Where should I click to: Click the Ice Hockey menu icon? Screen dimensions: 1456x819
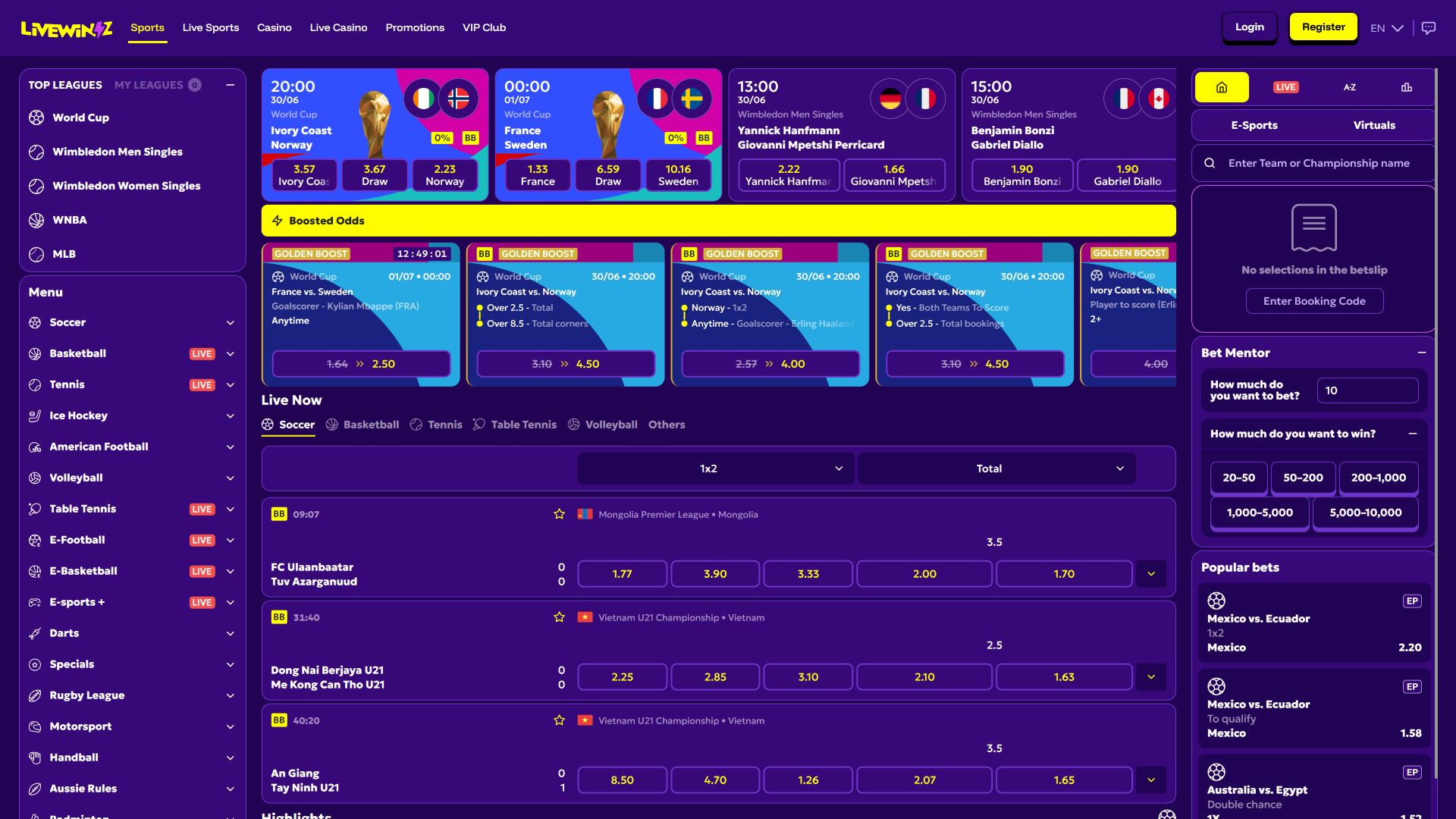point(35,416)
